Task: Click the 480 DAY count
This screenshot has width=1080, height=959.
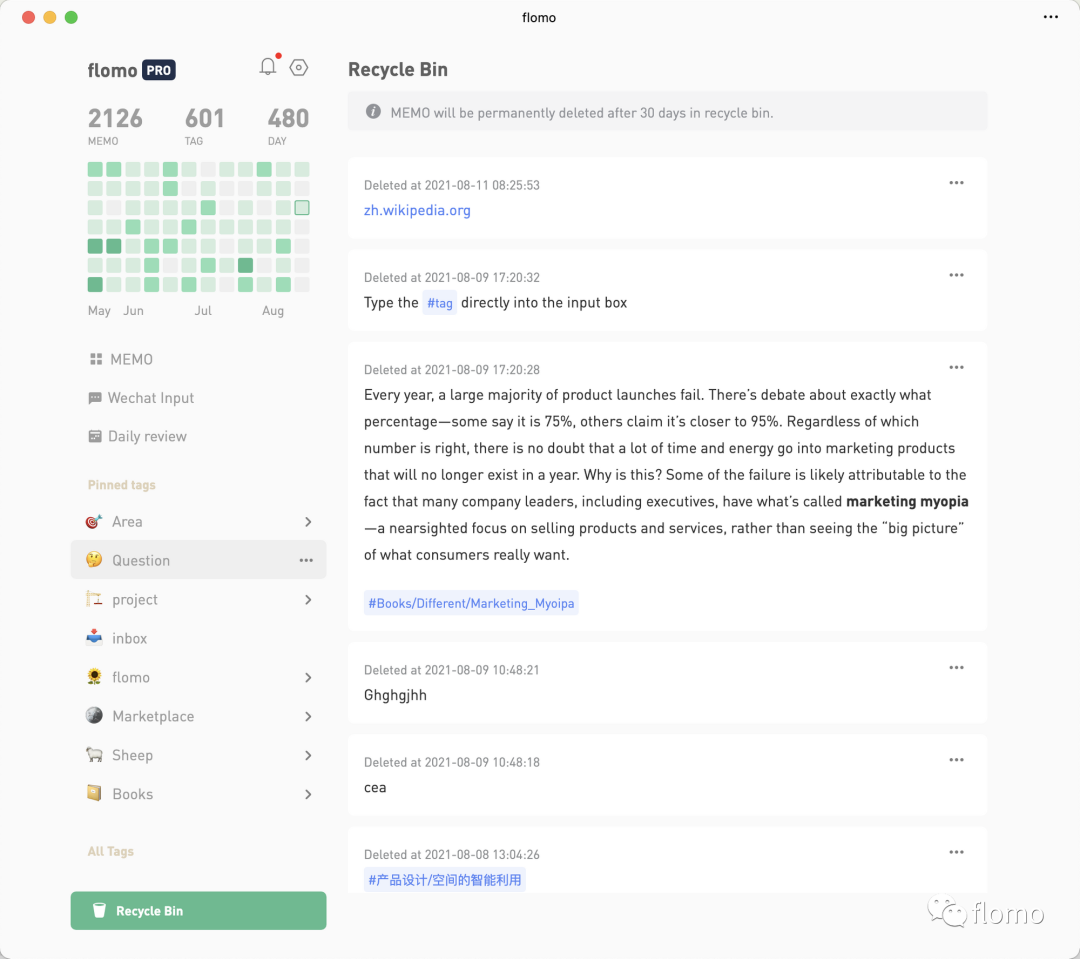Action: coord(288,125)
